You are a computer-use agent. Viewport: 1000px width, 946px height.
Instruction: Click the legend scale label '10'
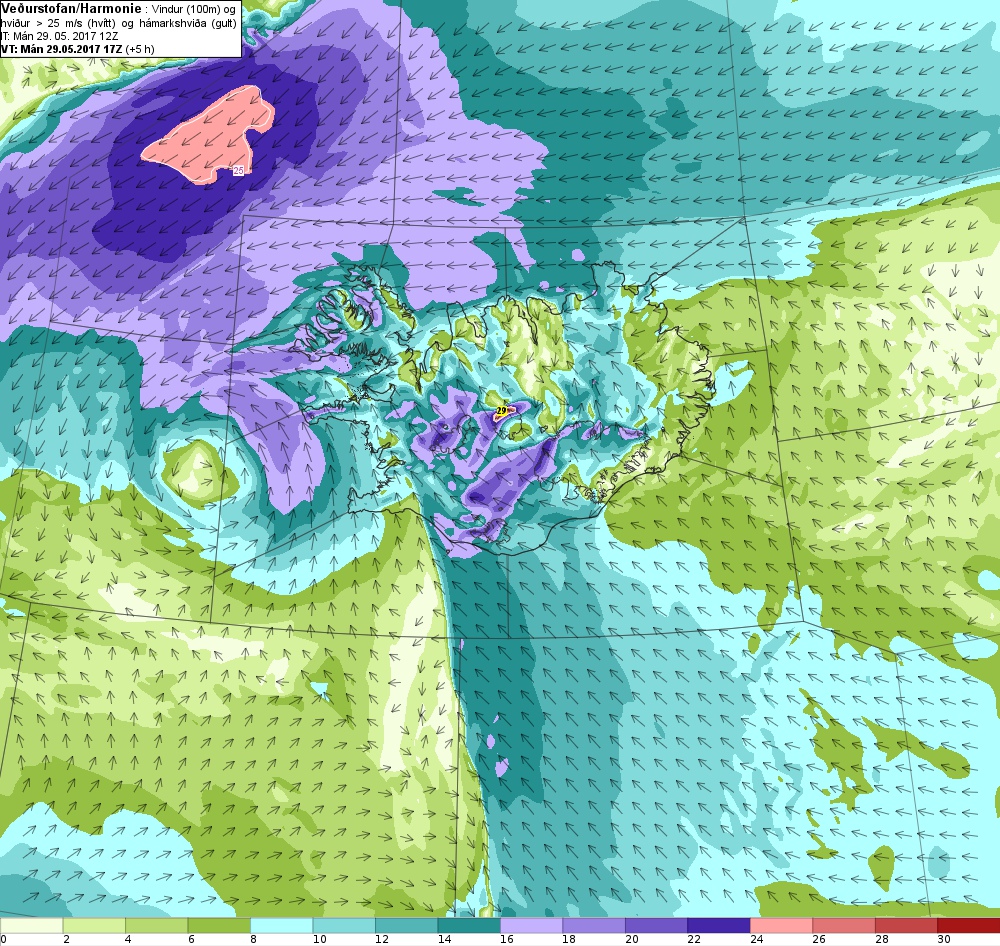320,939
